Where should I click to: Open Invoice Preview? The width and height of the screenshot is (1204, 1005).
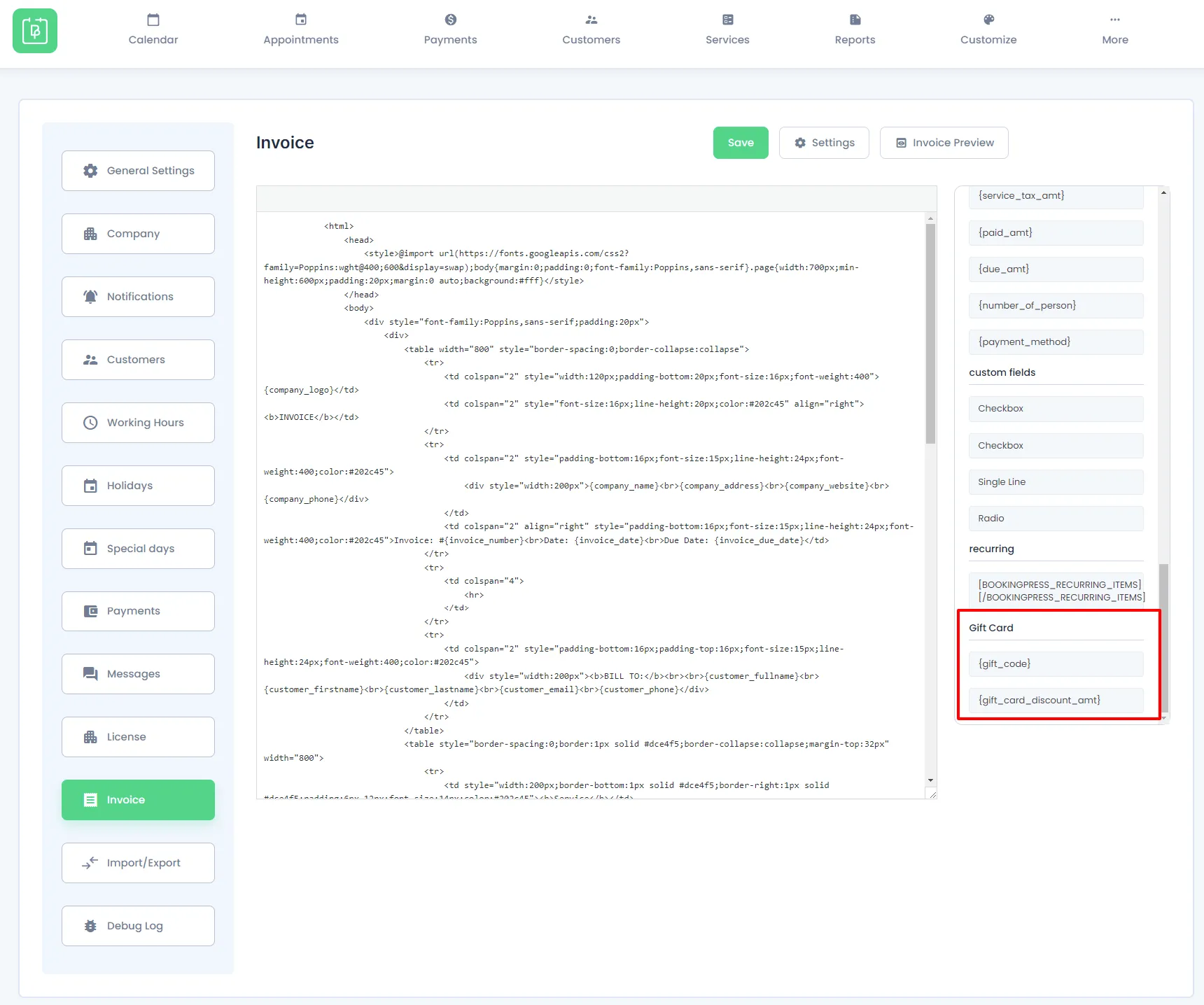coord(944,143)
